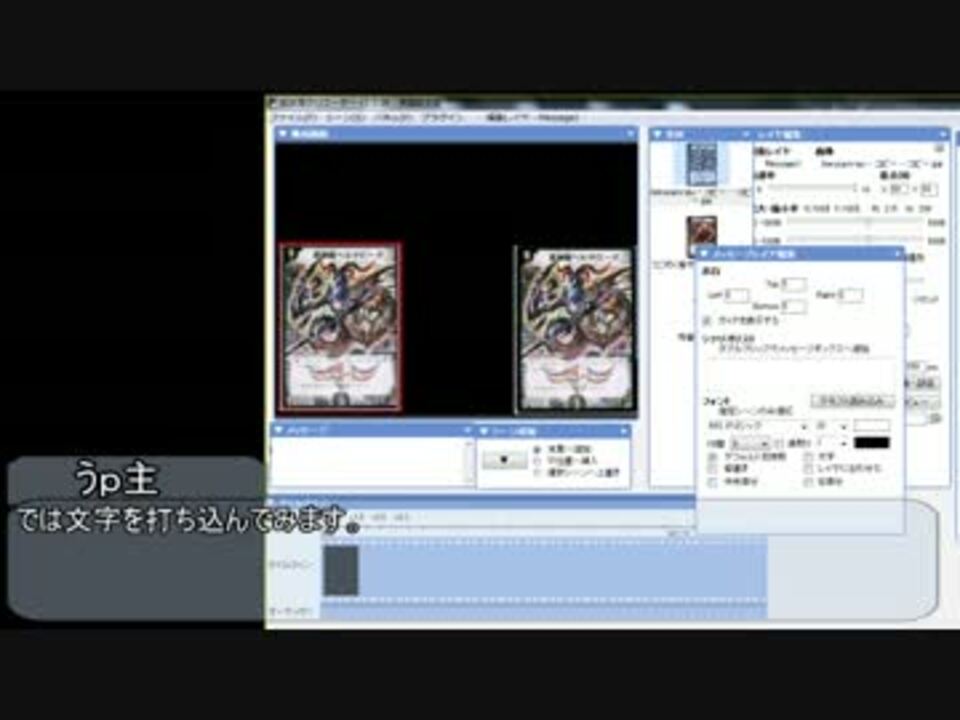Toggle the first checkbox in the right font options column
Image resolution: width=960 pixels, height=720 pixels.
tap(809, 457)
